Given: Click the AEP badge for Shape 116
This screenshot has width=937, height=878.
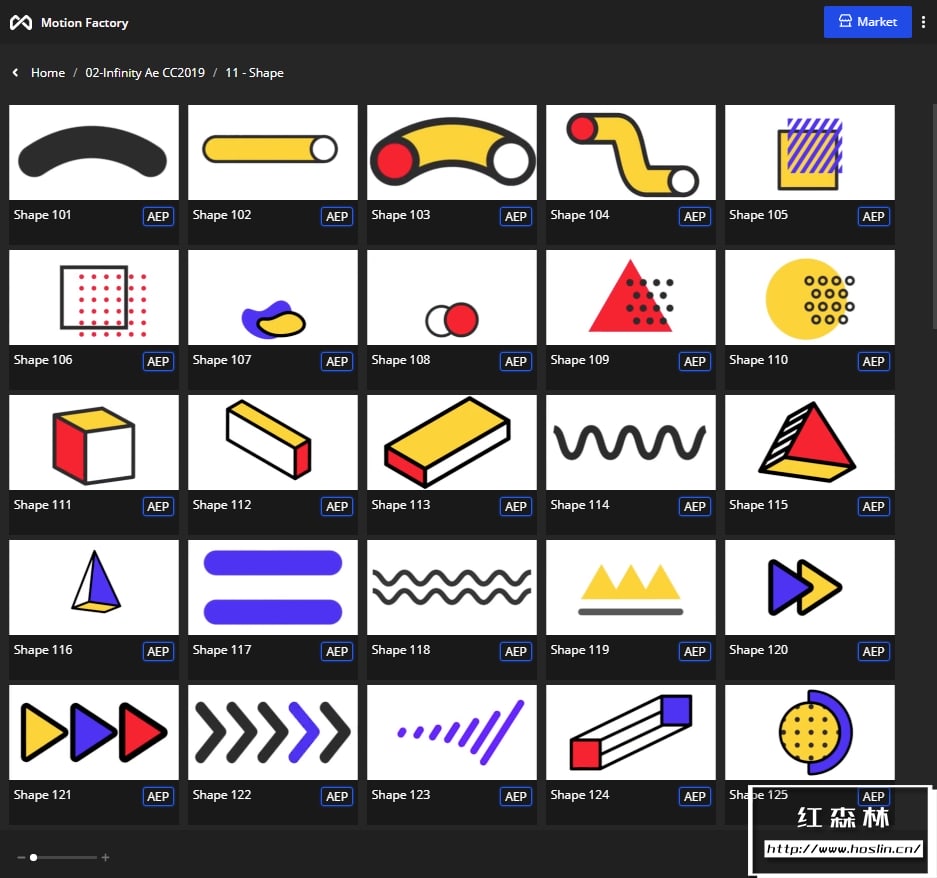Looking at the screenshot, I should [158, 651].
